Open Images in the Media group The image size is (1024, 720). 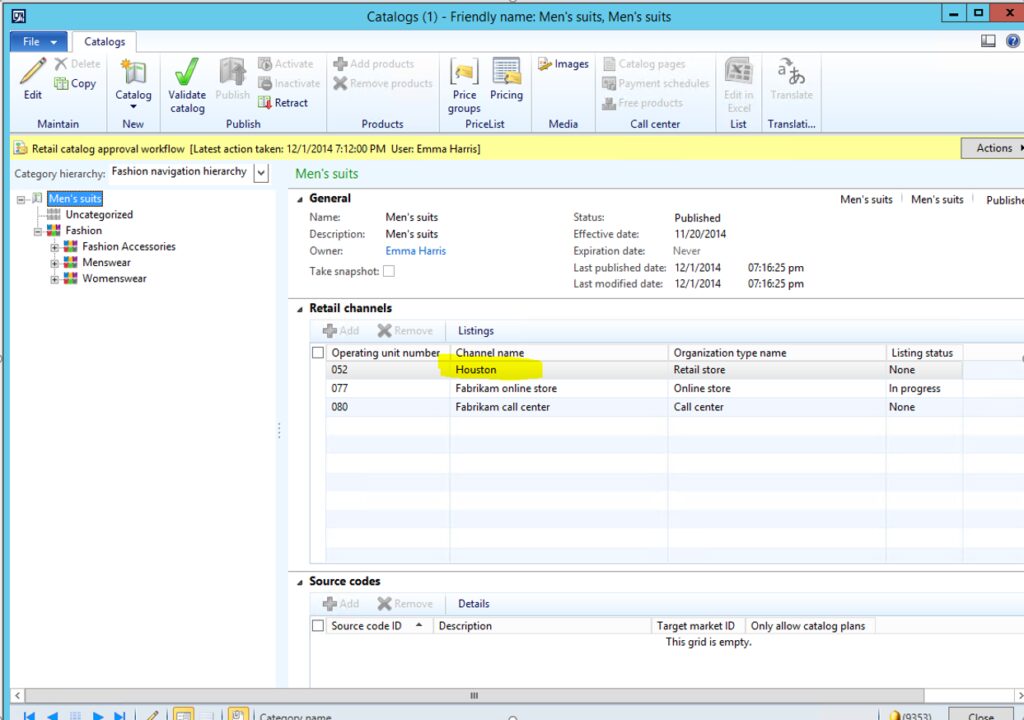(563, 64)
